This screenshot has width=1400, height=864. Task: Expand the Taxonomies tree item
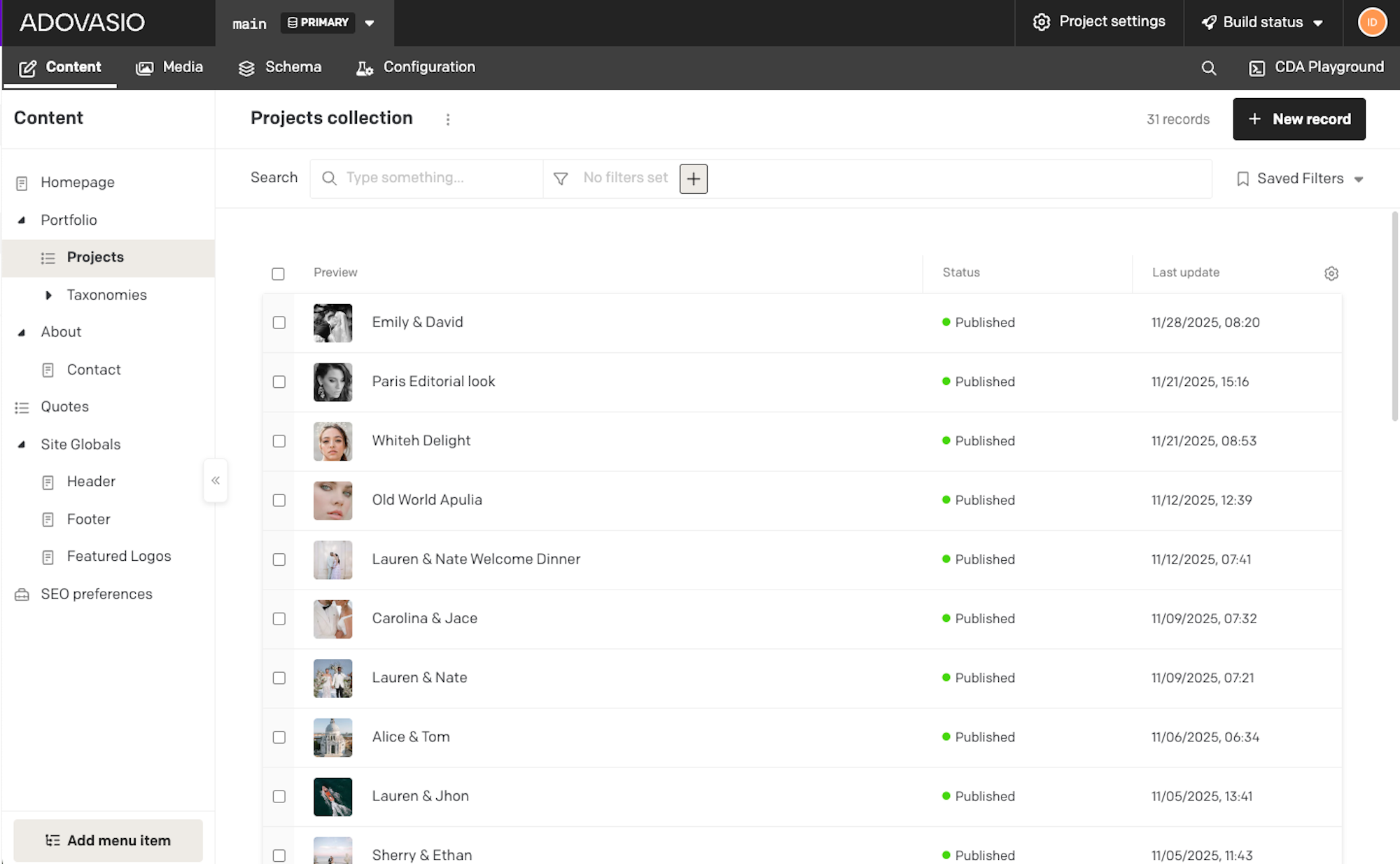(x=48, y=295)
